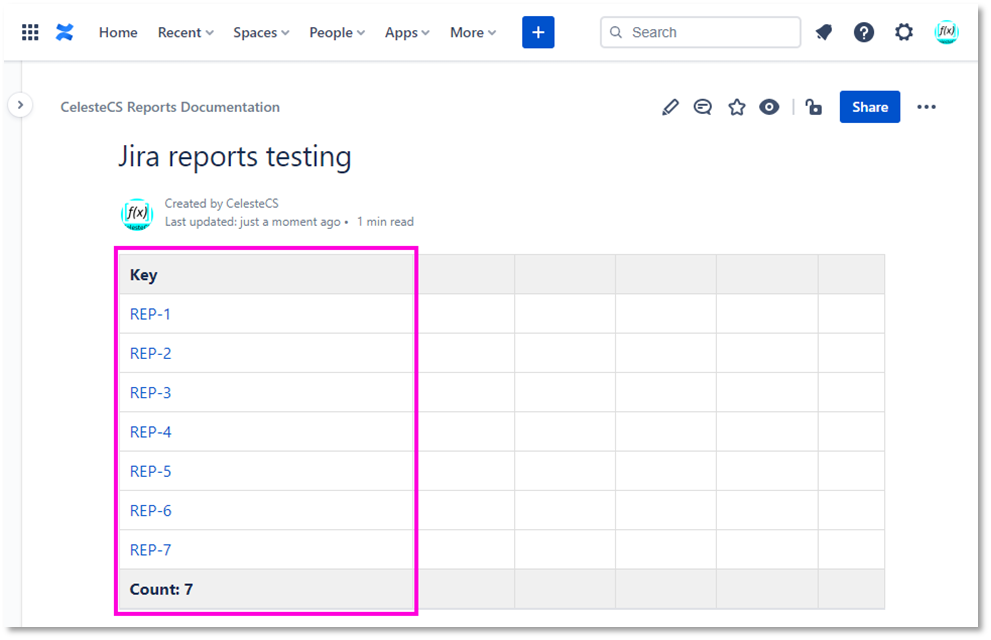Open issue REP-7

(x=150, y=550)
